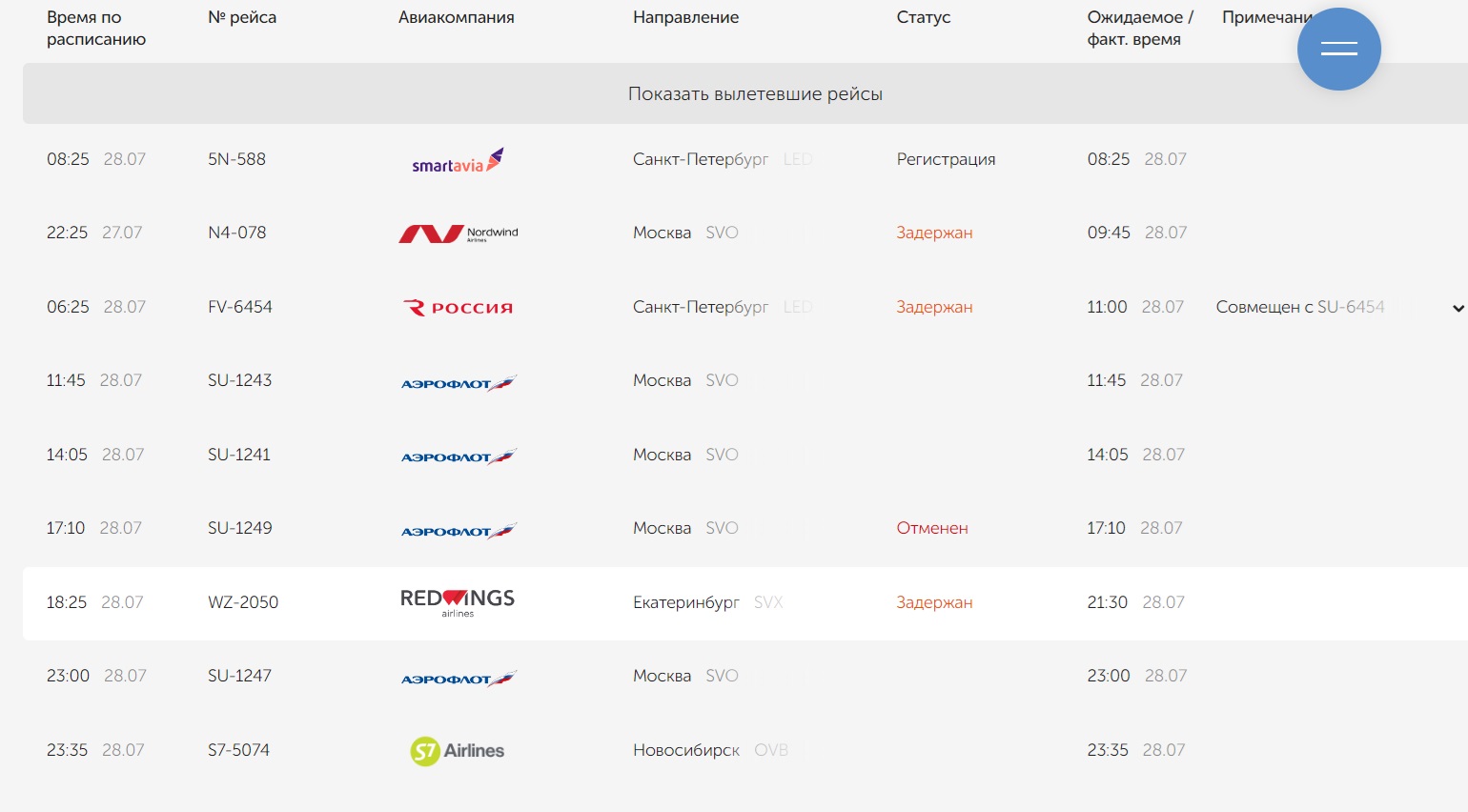1468x812 pixels.
Task: Click the Россия airline logo
Action: (x=458, y=308)
